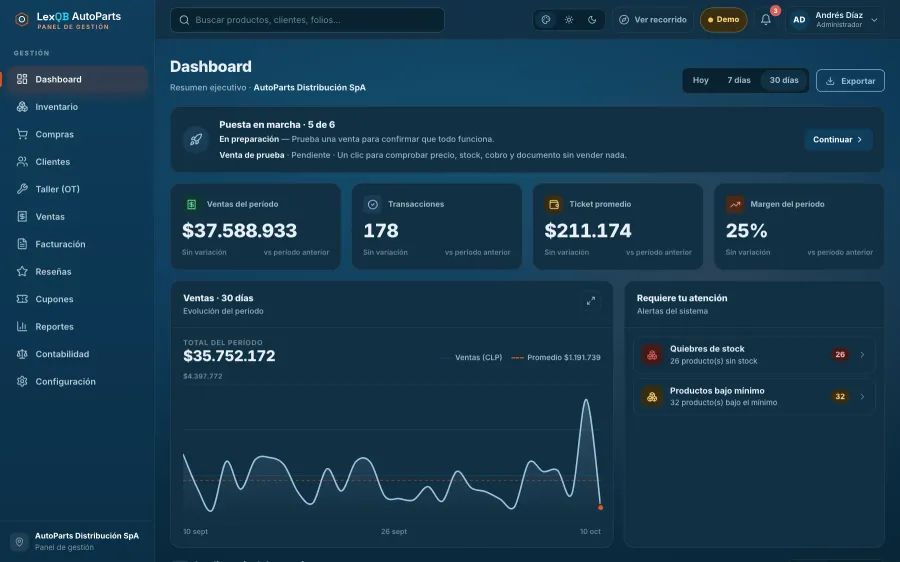Click the 26 sept axis label

pyautogui.click(x=394, y=532)
